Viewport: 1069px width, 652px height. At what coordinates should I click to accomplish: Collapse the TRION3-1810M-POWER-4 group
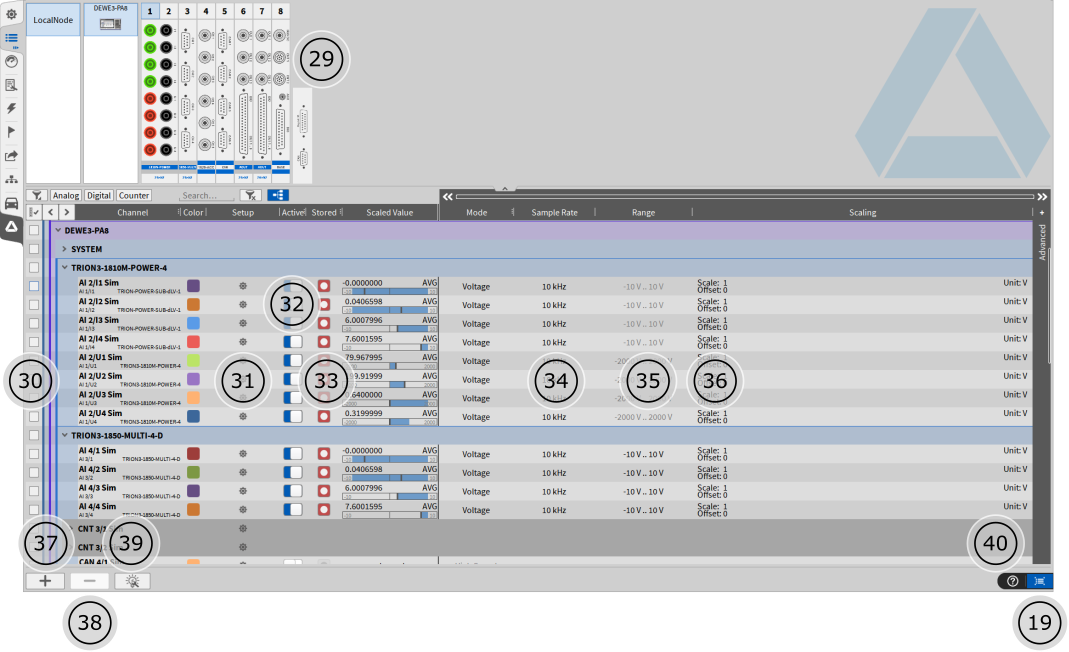point(65,267)
